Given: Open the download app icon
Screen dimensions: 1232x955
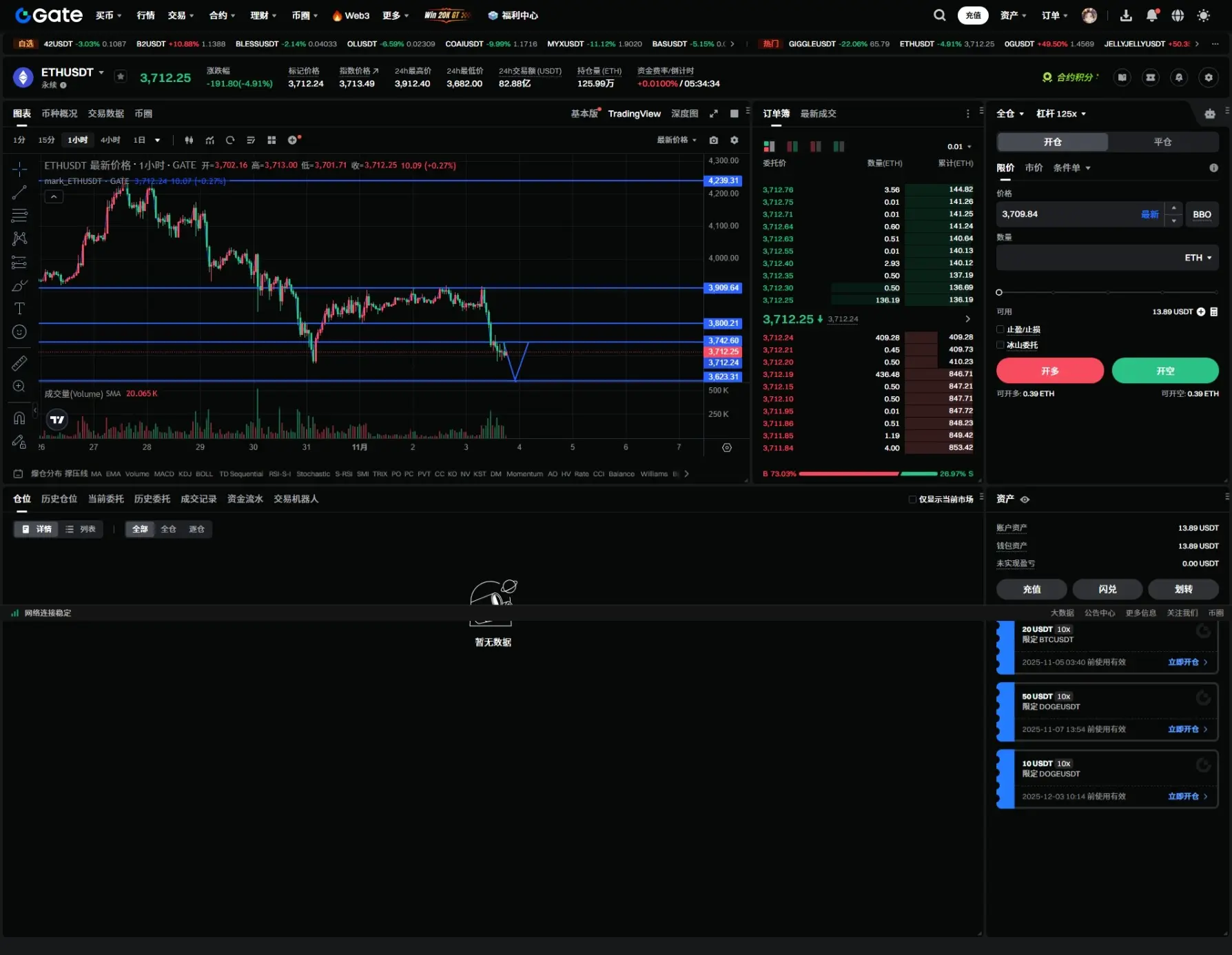Looking at the screenshot, I should coord(1126,15).
